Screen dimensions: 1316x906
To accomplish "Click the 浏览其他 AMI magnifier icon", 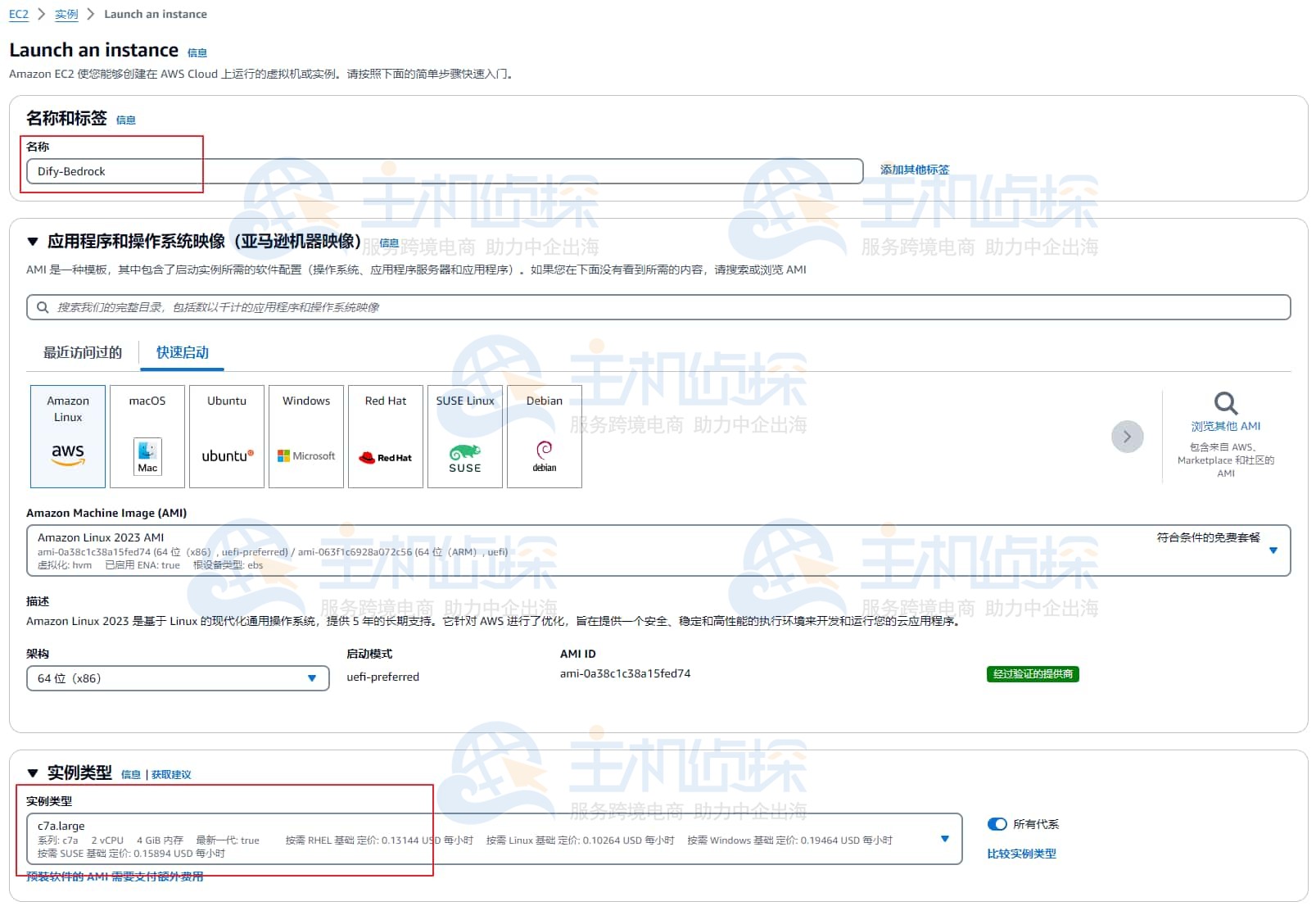I will coord(1226,403).
